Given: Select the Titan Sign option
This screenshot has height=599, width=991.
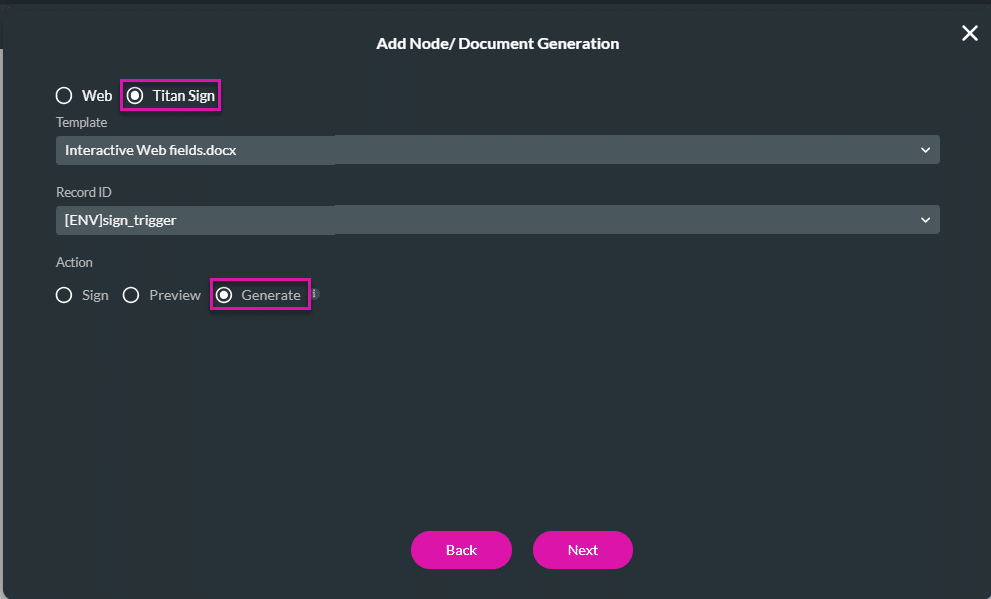Looking at the screenshot, I should click(x=135, y=95).
